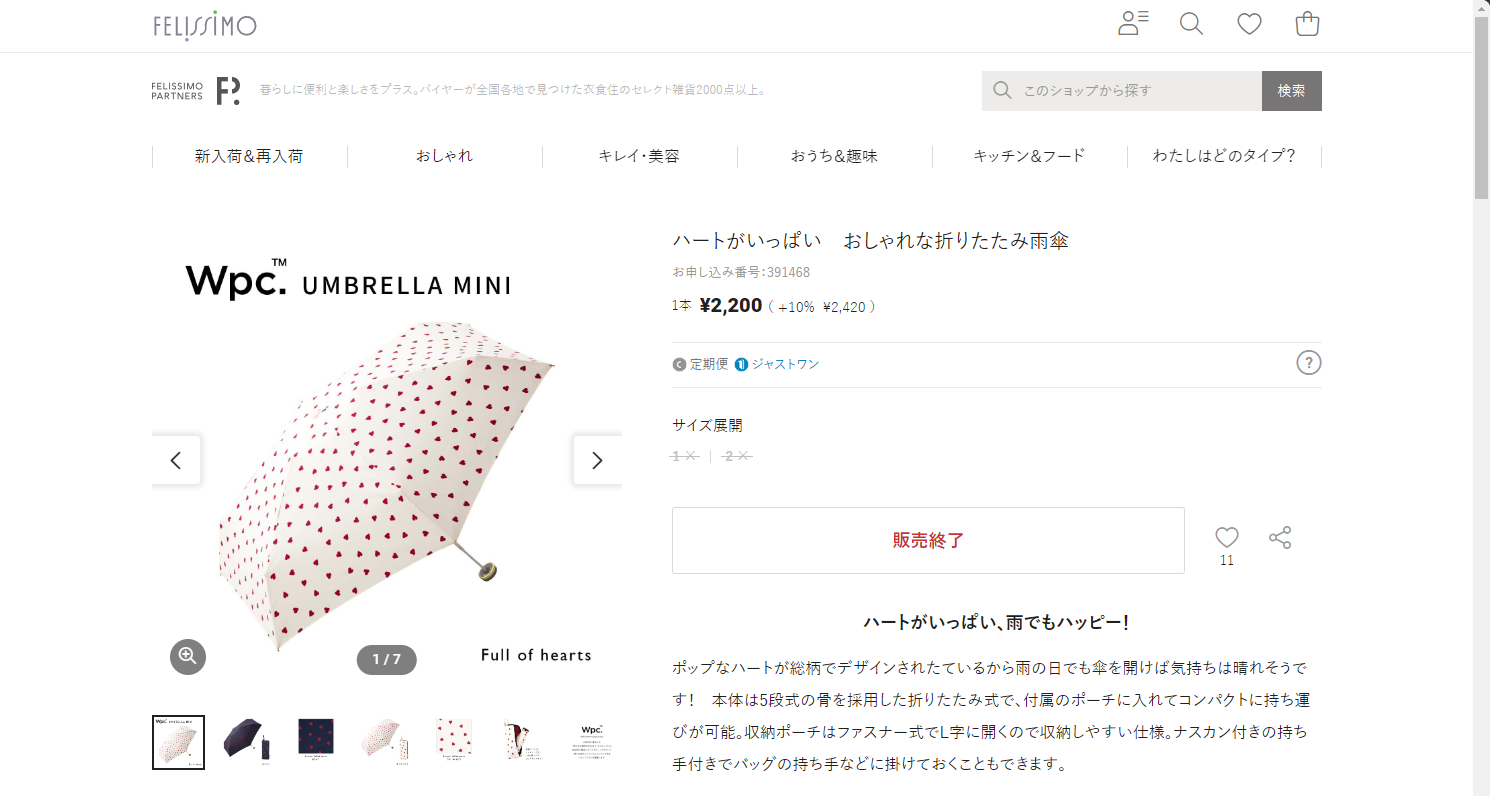Go to the Felissimo logo homepage
Viewport: 1490px width, 796px height.
[205, 25]
